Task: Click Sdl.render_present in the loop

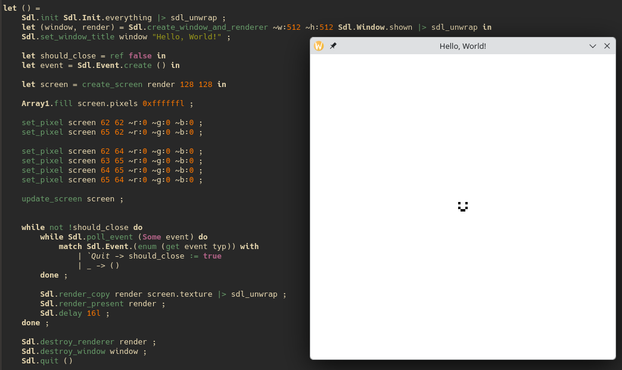Action: [82, 304]
